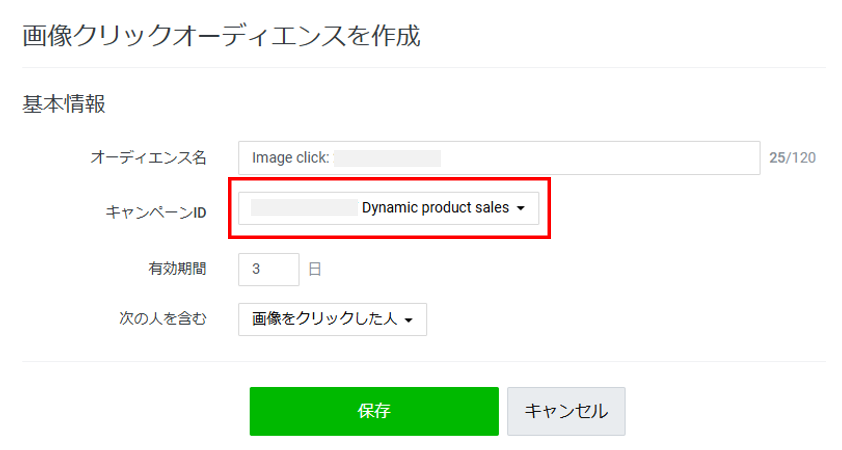The image size is (842, 450).
Task: Click the 次の人を含む field label
Action: tap(162, 319)
